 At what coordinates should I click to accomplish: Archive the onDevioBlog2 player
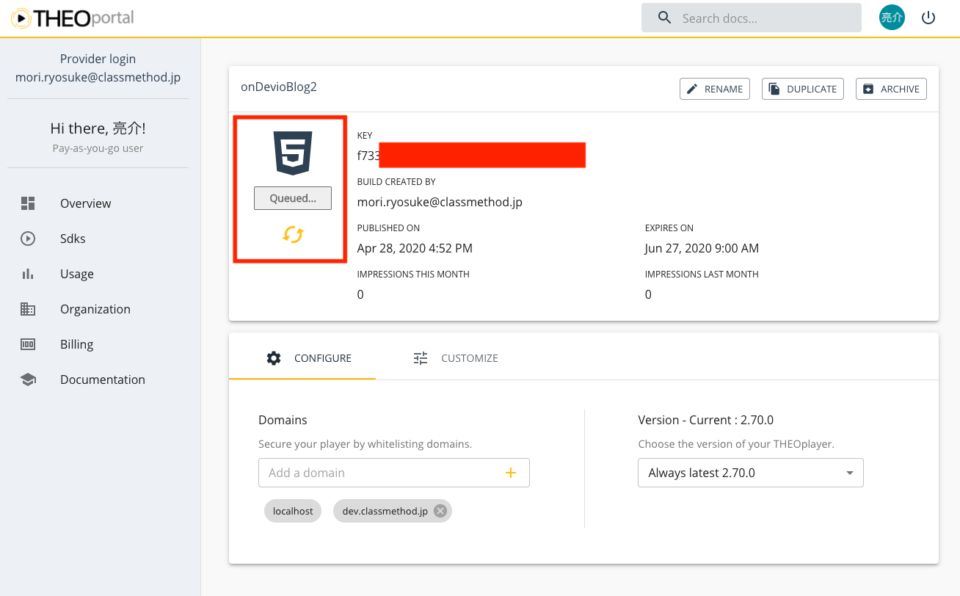890,88
